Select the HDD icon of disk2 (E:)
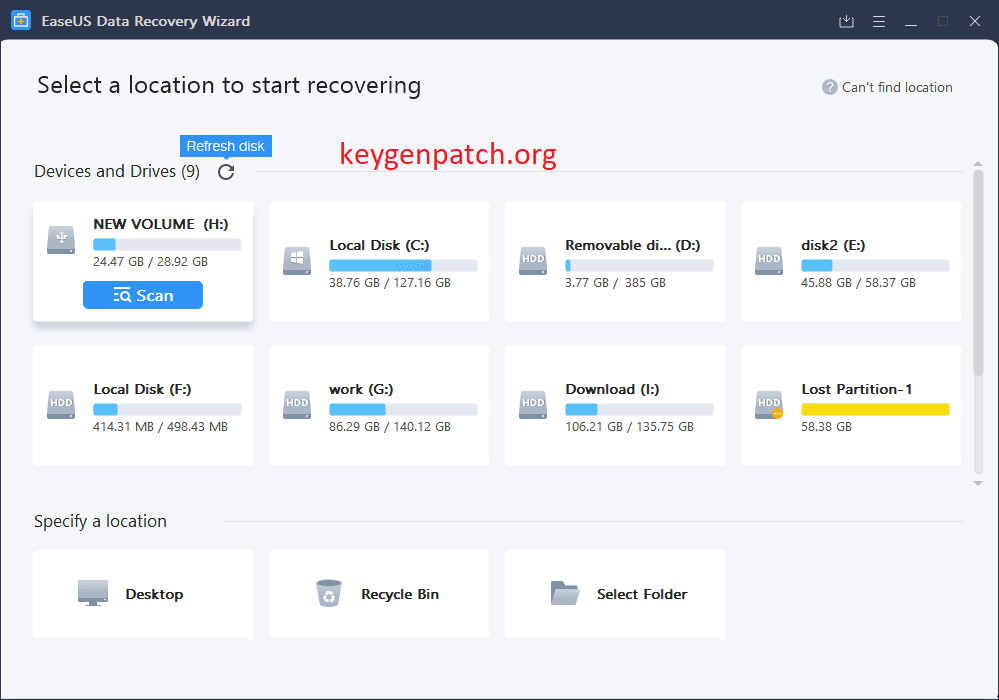Screen dimensions: 999x700 (x=769, y=261)
